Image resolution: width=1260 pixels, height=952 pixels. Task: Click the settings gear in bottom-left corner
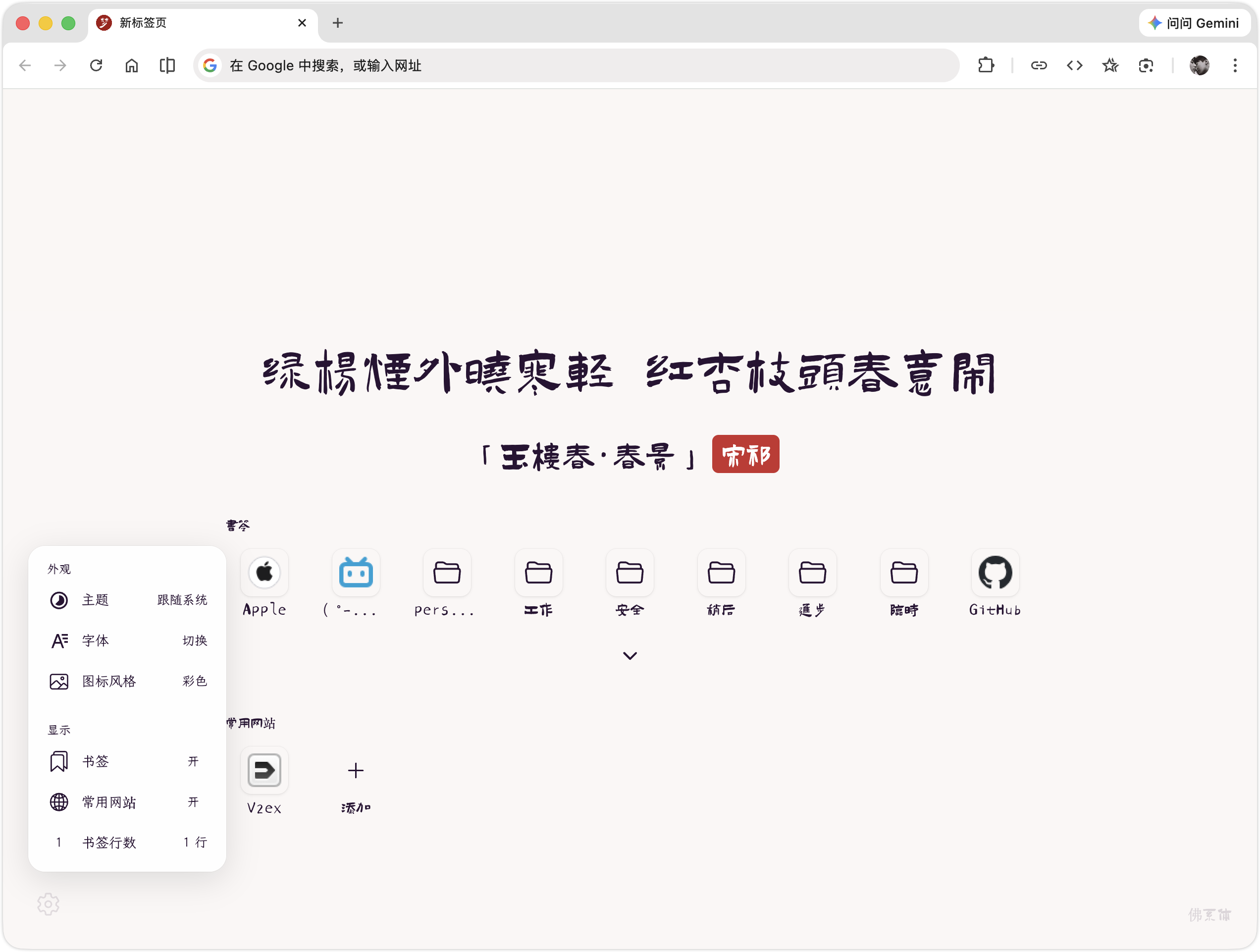[x=49, y=904]
